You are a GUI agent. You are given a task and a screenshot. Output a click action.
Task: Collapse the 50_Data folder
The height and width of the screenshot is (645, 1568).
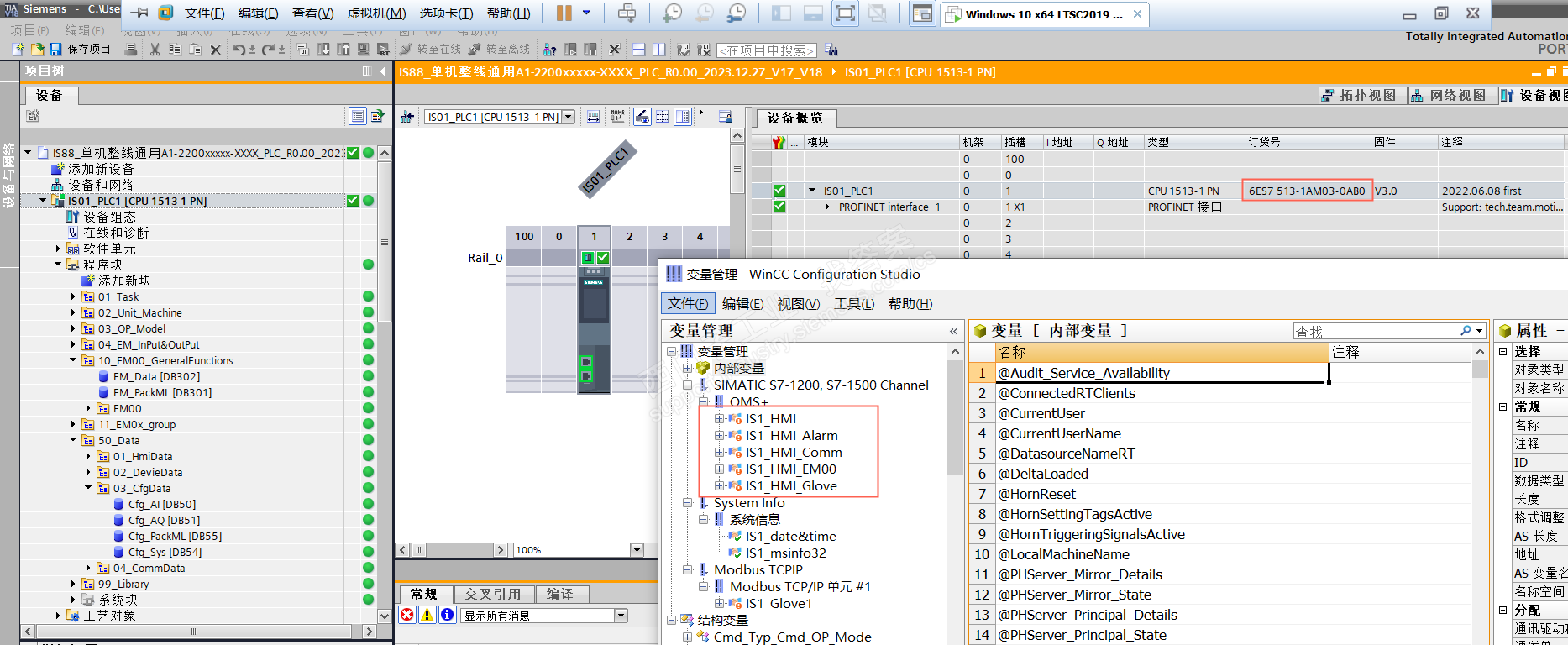point(73,440)
